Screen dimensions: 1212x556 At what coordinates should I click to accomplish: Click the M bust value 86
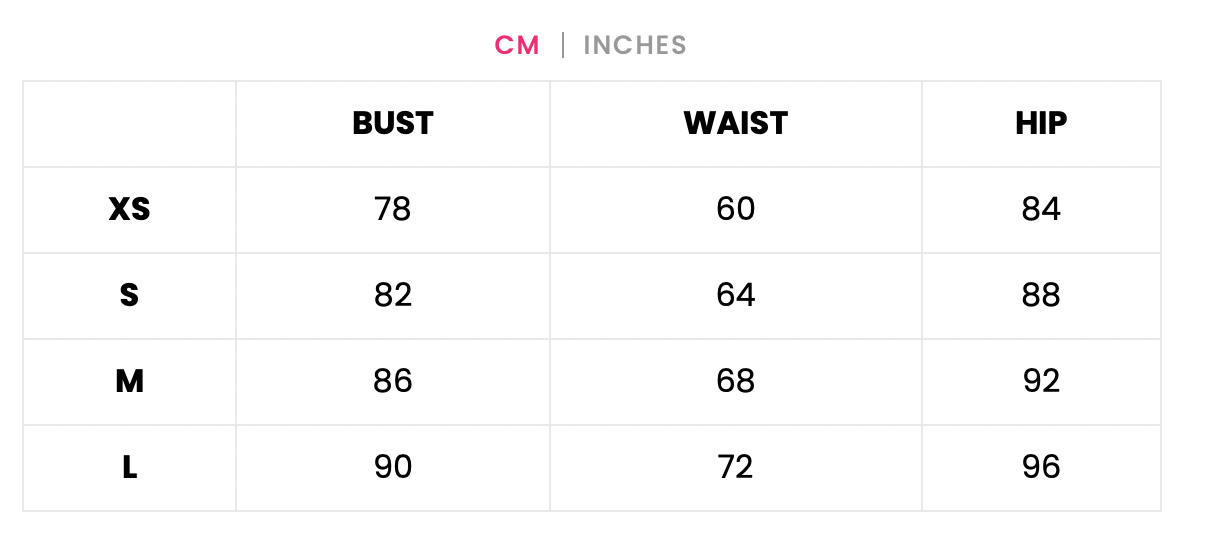[x=393, y=381]
